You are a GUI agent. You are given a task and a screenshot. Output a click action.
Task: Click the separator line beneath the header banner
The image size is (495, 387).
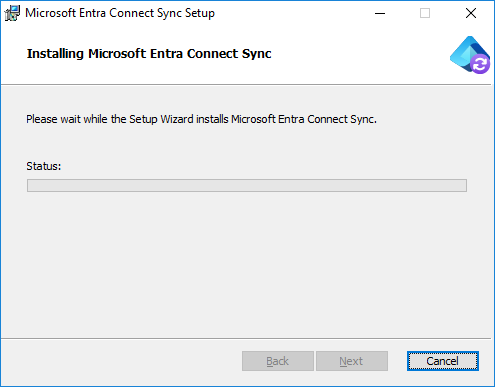(x=246, y=85)
